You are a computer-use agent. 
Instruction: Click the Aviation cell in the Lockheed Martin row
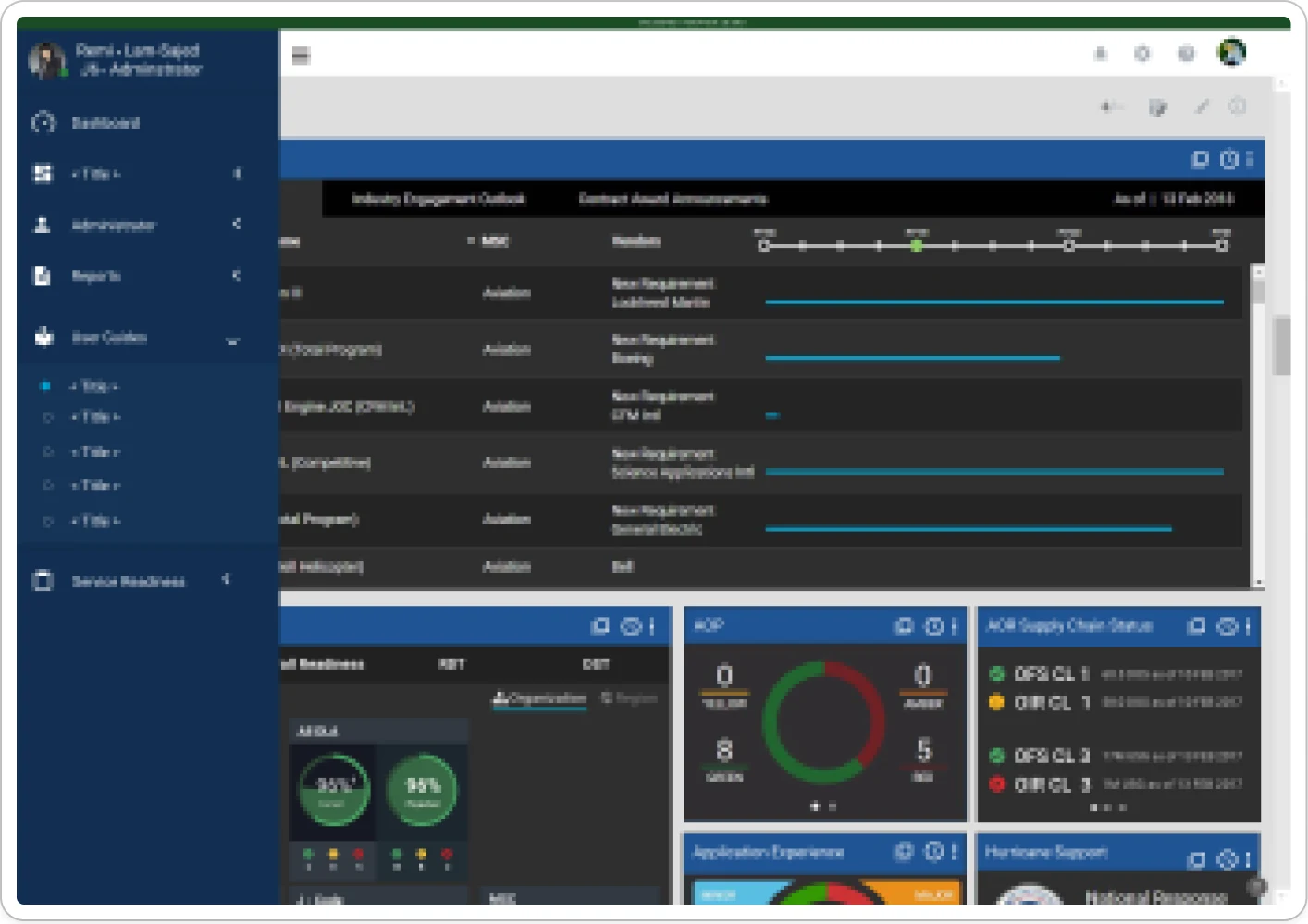click(x=506, y=292)
